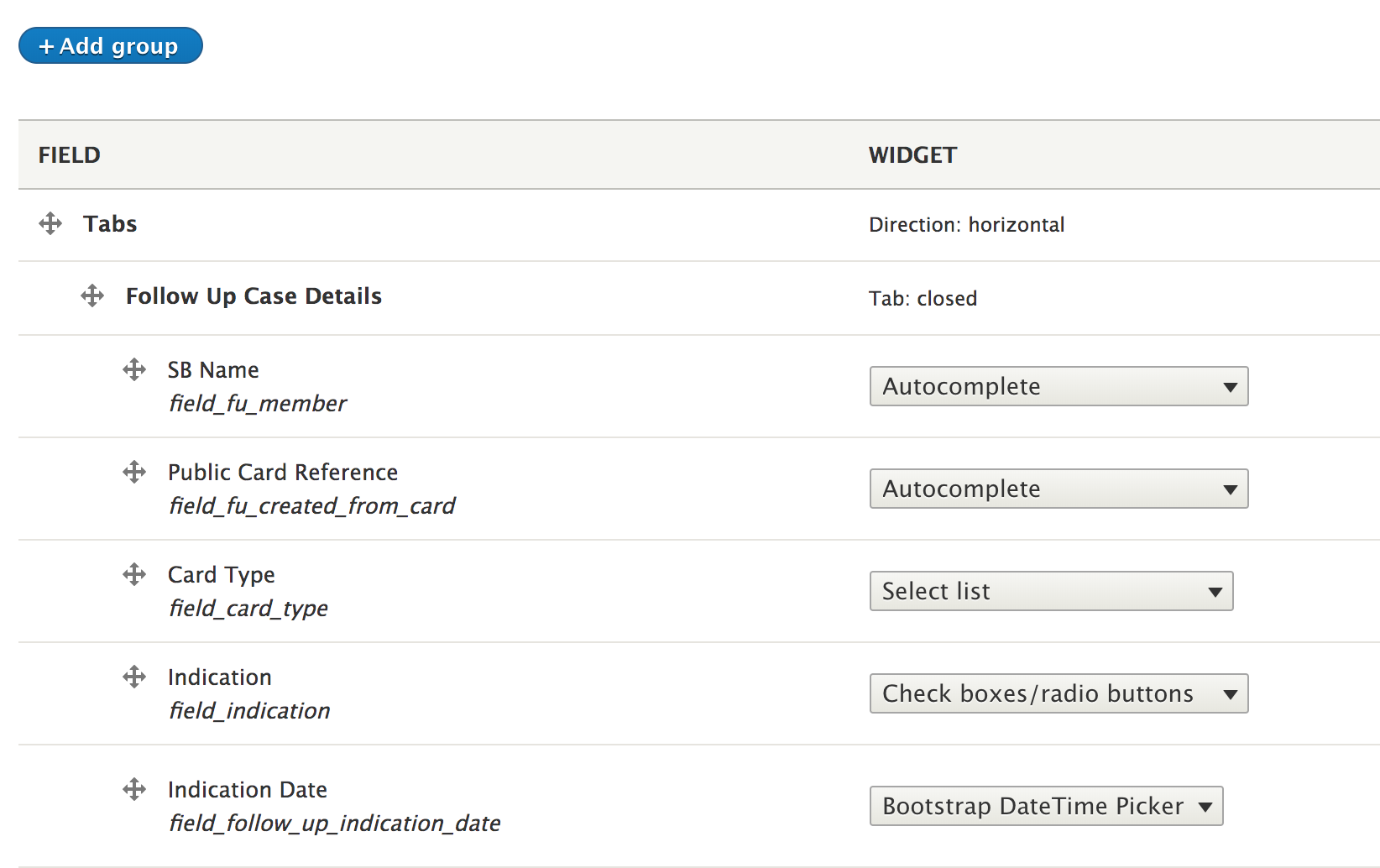Select the drag icon next to Indication Date

[134, 789]
